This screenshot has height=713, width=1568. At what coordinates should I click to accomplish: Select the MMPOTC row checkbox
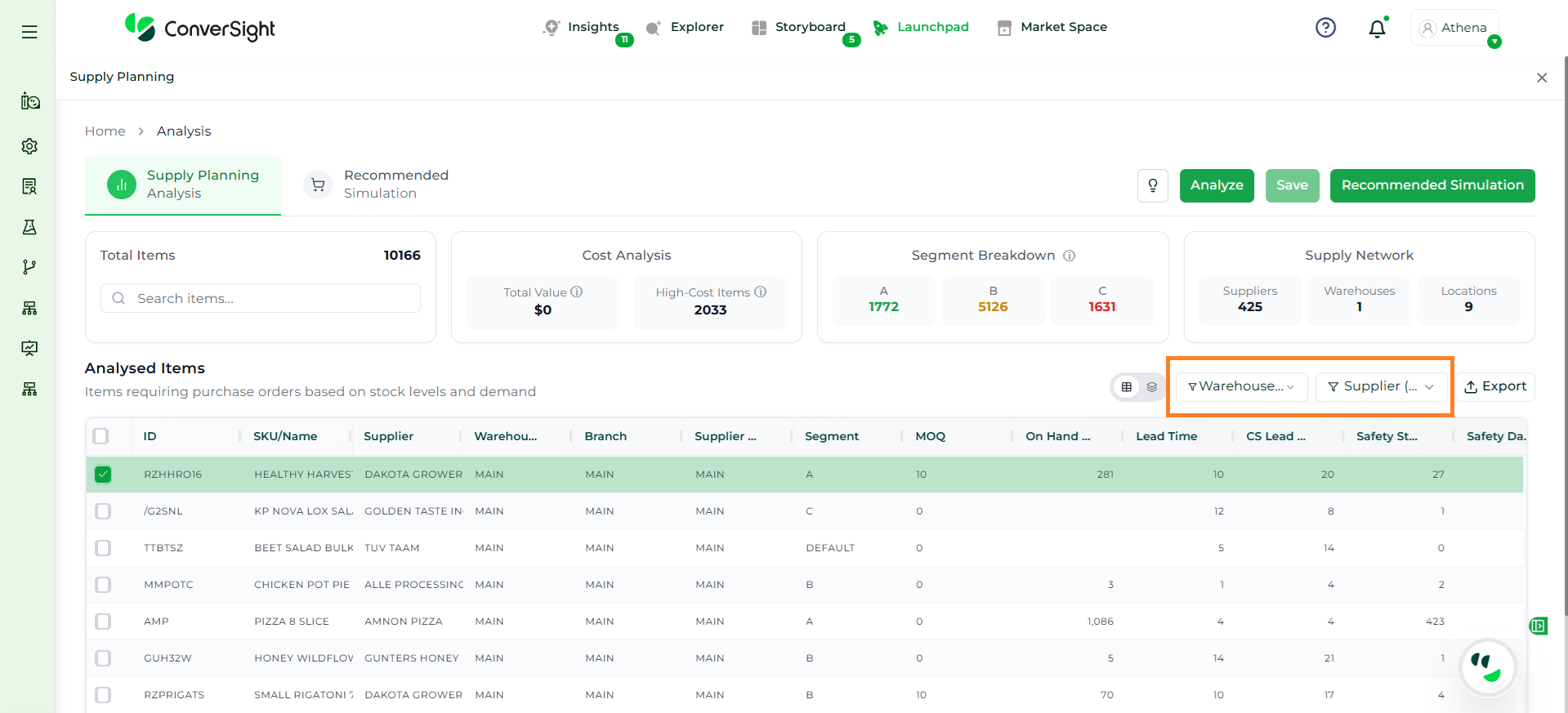coord(103,585)
